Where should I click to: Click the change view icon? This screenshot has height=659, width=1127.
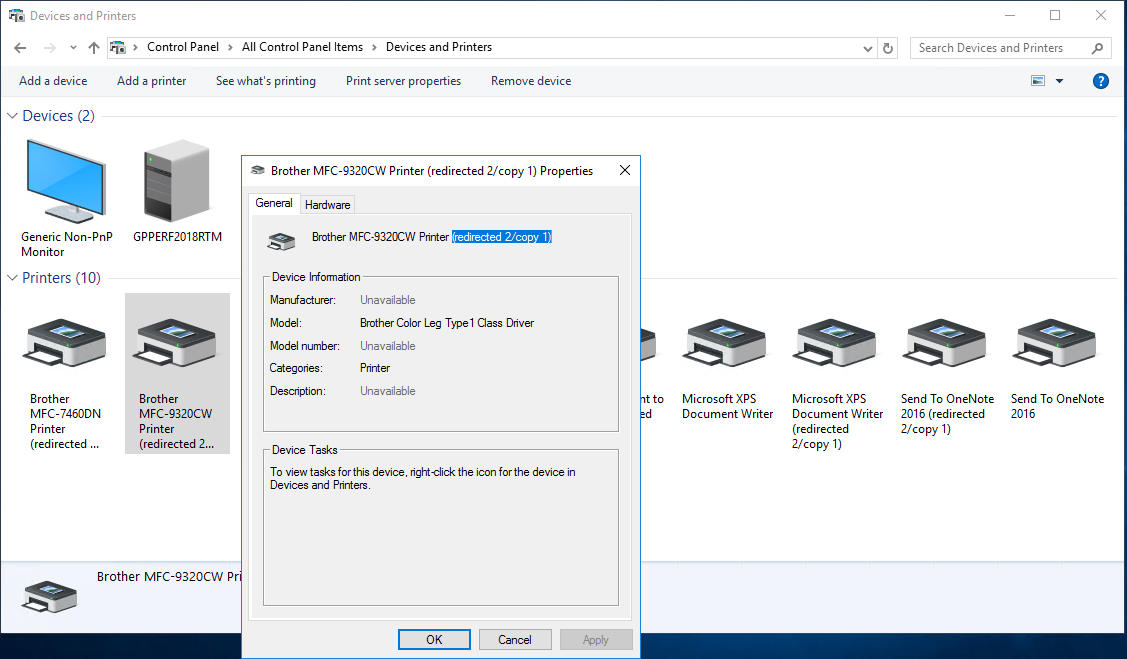(1038, 81)
